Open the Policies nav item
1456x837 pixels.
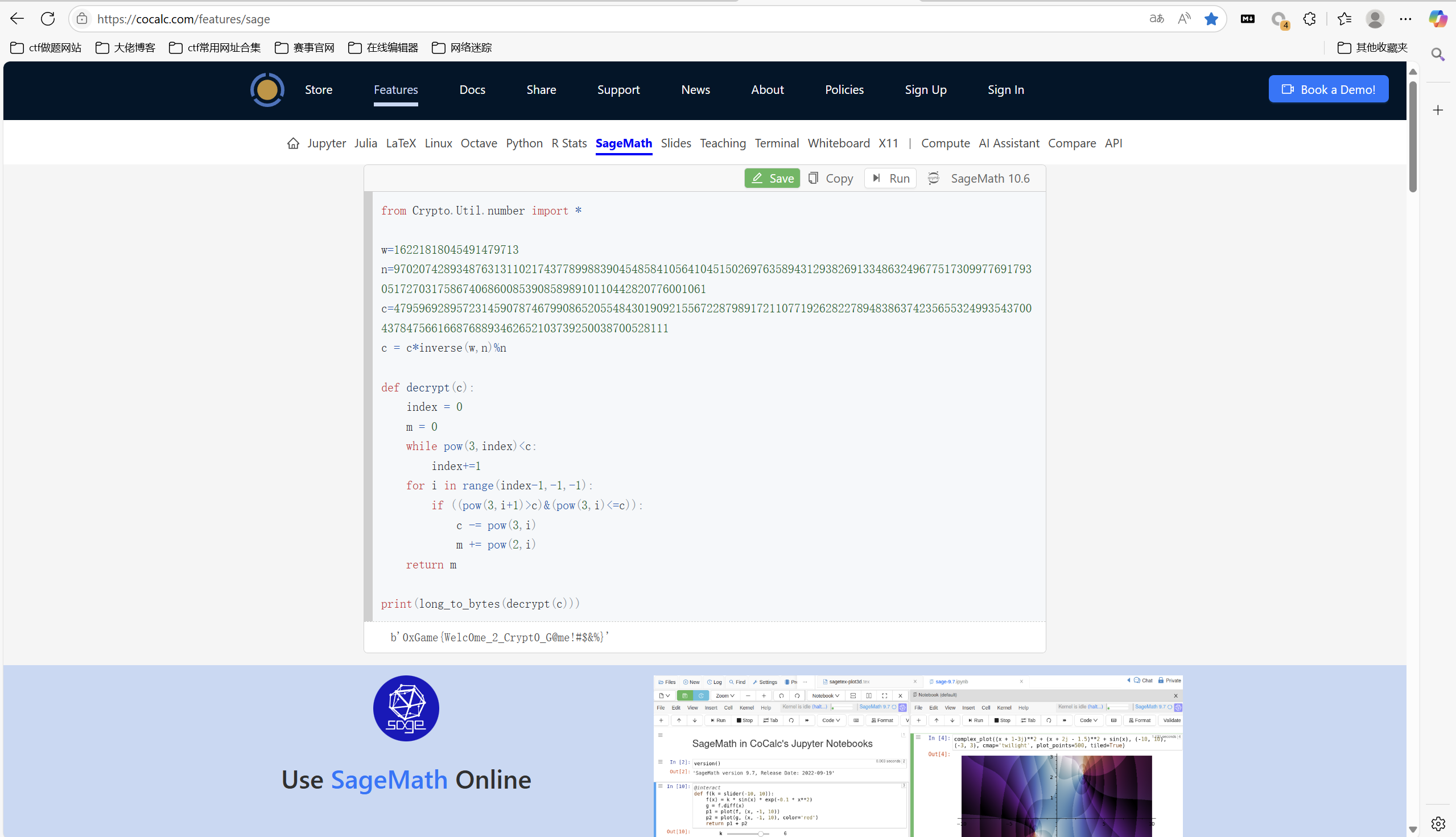click(x=844, y=90)
